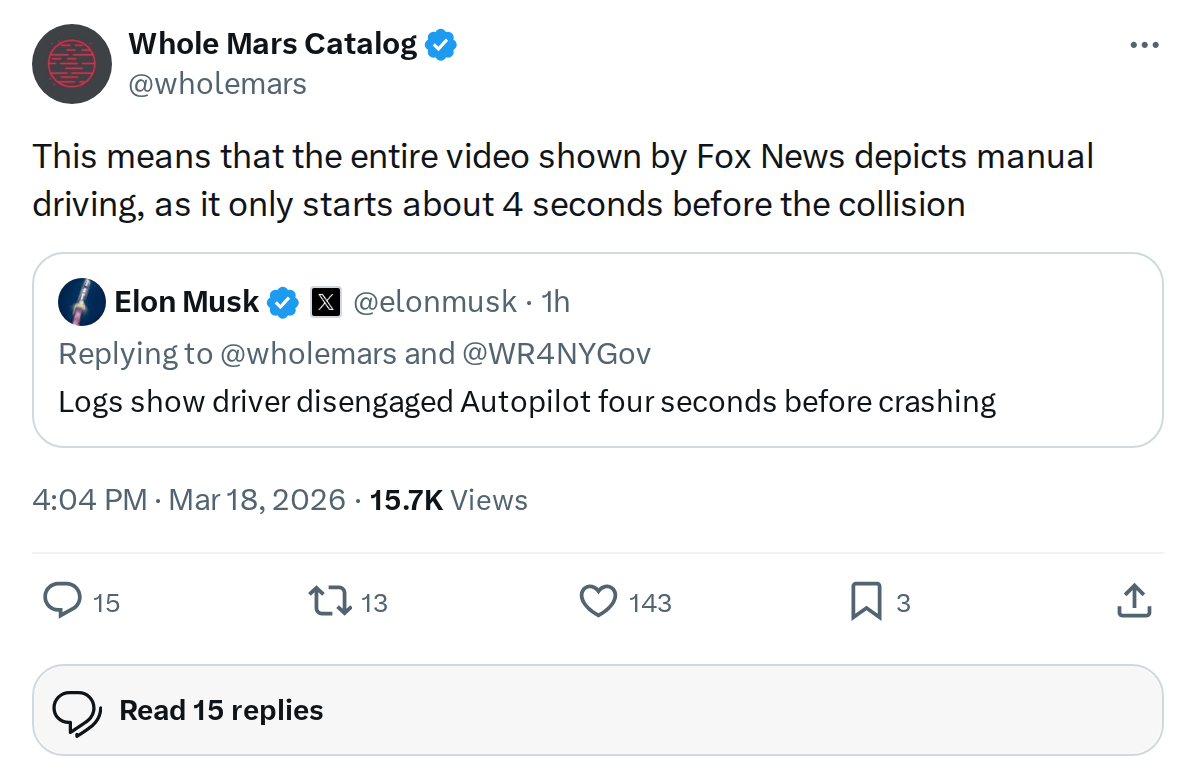The image size is (1196, 772).
Task: Click Whole Mars Catalog's profile avatar
Action: click(72, 64)
